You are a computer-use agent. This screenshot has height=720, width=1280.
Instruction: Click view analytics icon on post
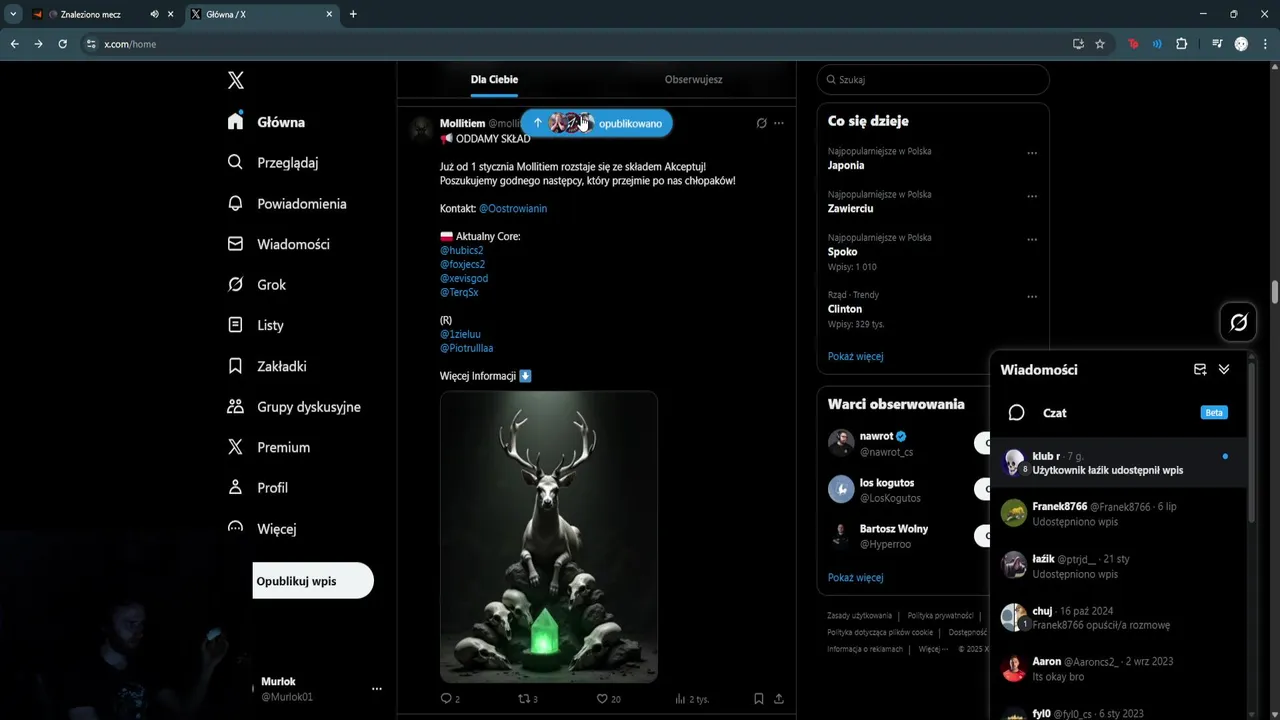pyautogui.click(x=681, y=699)
